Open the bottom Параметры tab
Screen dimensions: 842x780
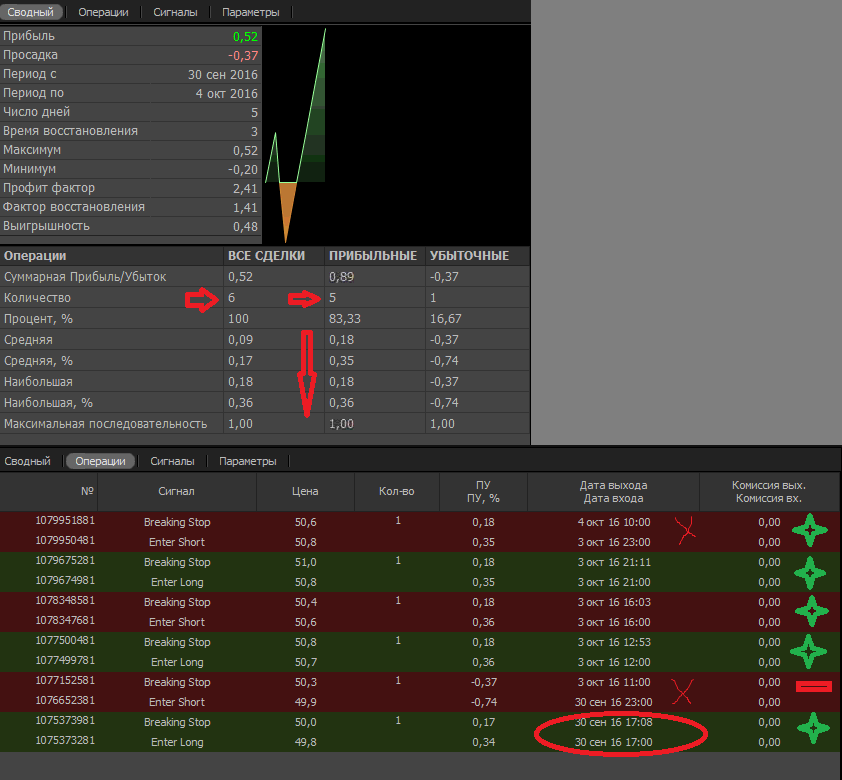tap(247, 461)
